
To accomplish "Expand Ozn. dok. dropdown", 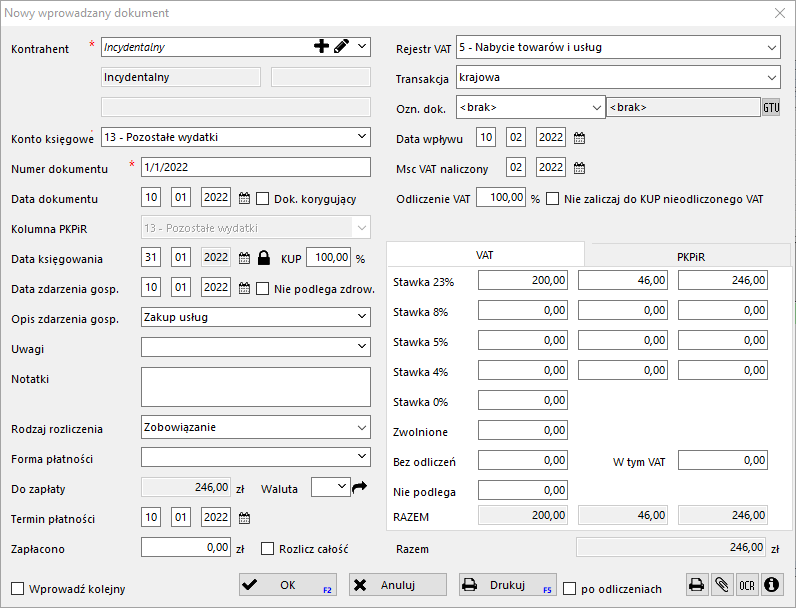I will click(x=596, y=108).
